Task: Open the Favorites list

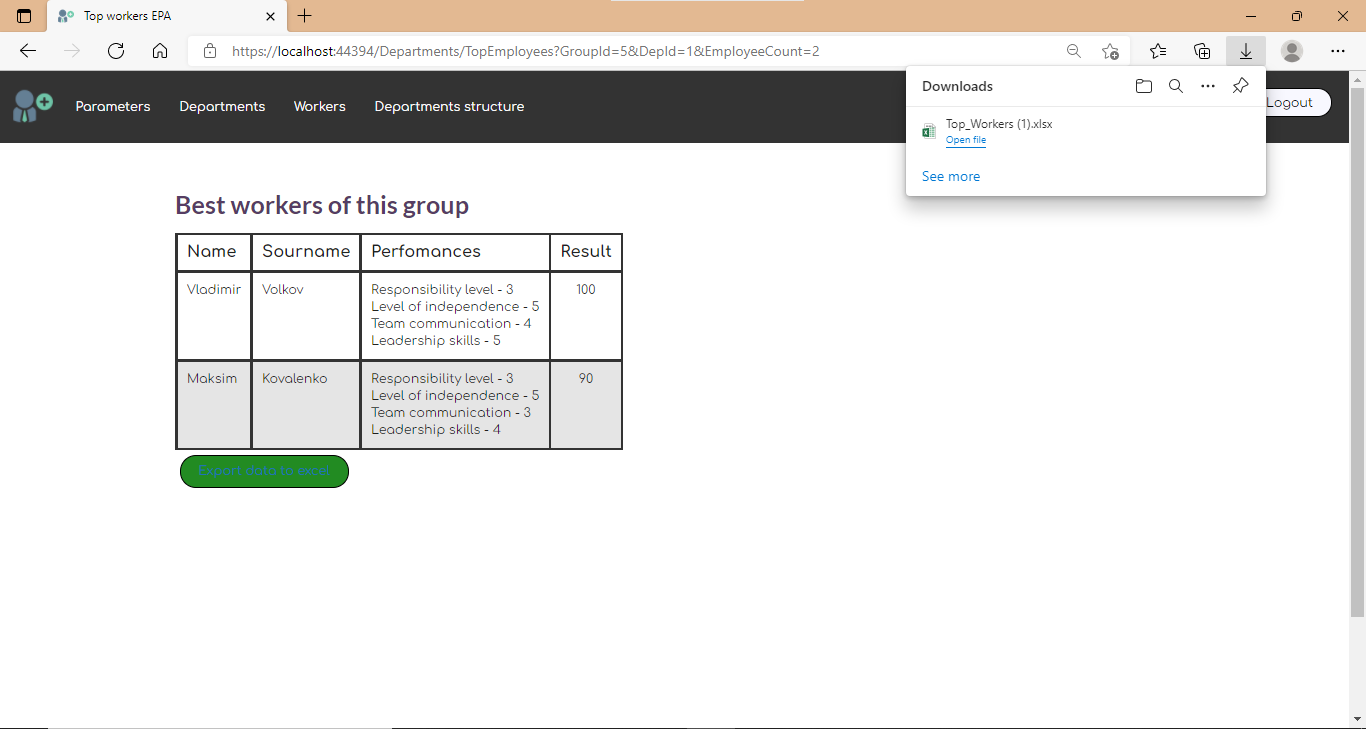Action: 1158,51
